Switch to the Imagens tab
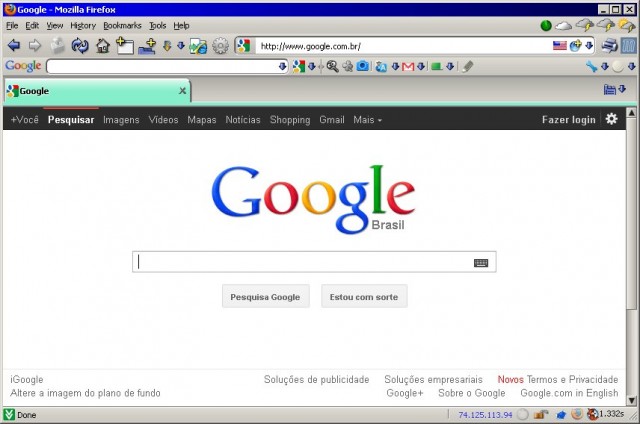Image resolution: width=640 pixels, height=424 pixels. pyautogui.click(x=121, y=120)
